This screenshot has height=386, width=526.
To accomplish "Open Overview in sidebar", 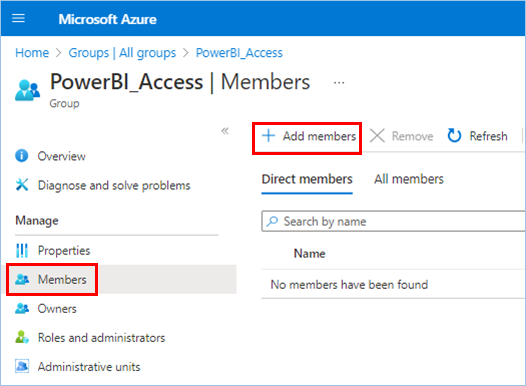I will (x=61, y=156).
